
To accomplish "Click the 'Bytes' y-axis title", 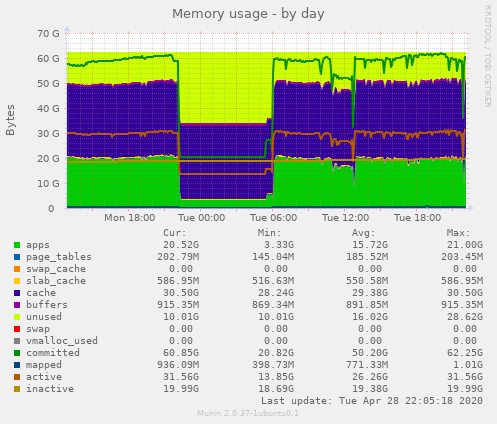I will (x=11, y=120).
